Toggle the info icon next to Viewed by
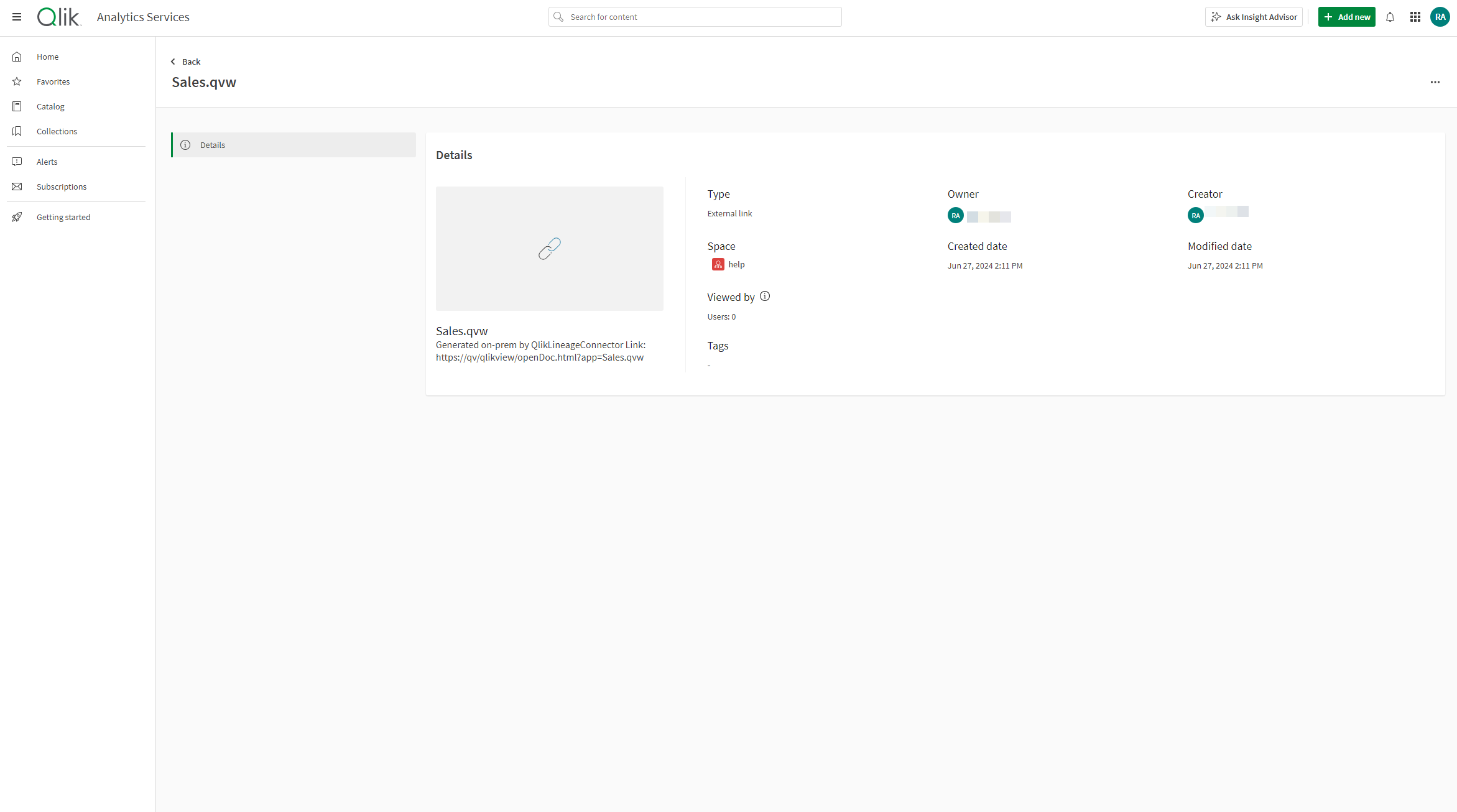 click(x=763, y=296)
